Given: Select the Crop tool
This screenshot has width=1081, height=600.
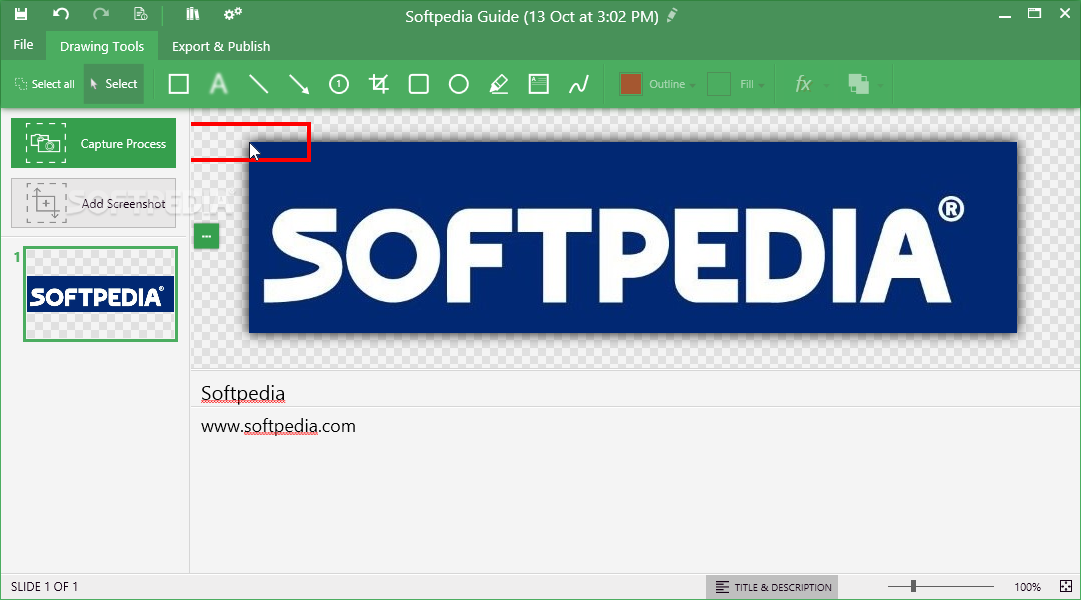Looking at the screenshot, I should pyautogui.click(x=378, y=84).
